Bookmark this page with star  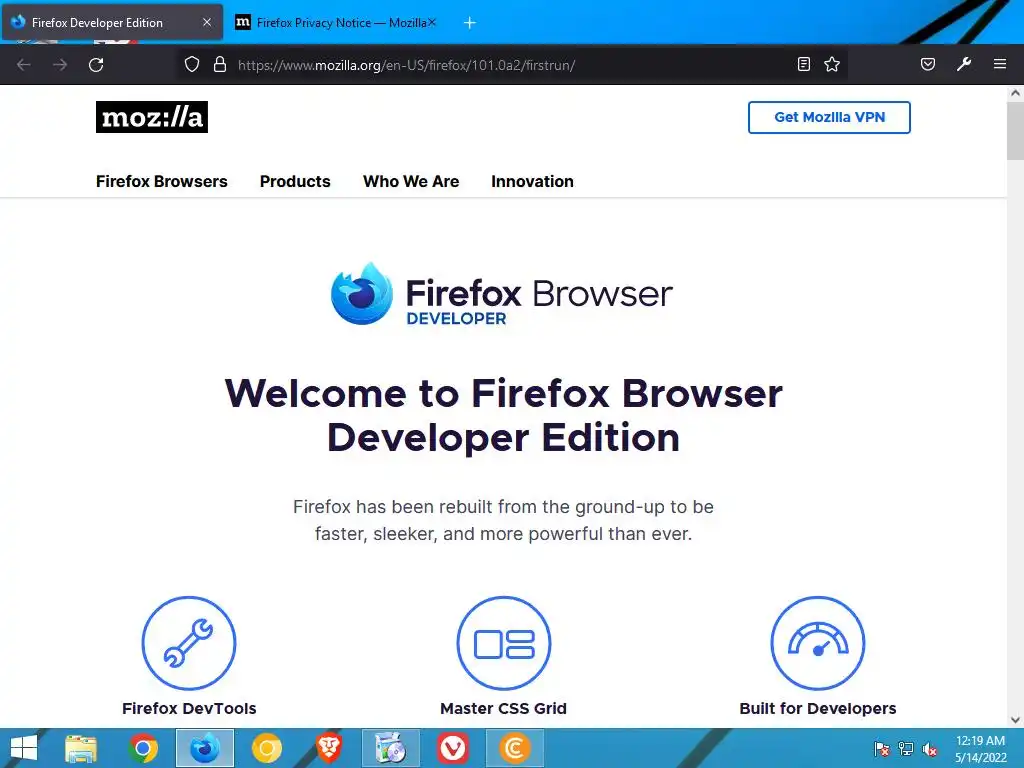pyautogui.click(x=832, y=64)
